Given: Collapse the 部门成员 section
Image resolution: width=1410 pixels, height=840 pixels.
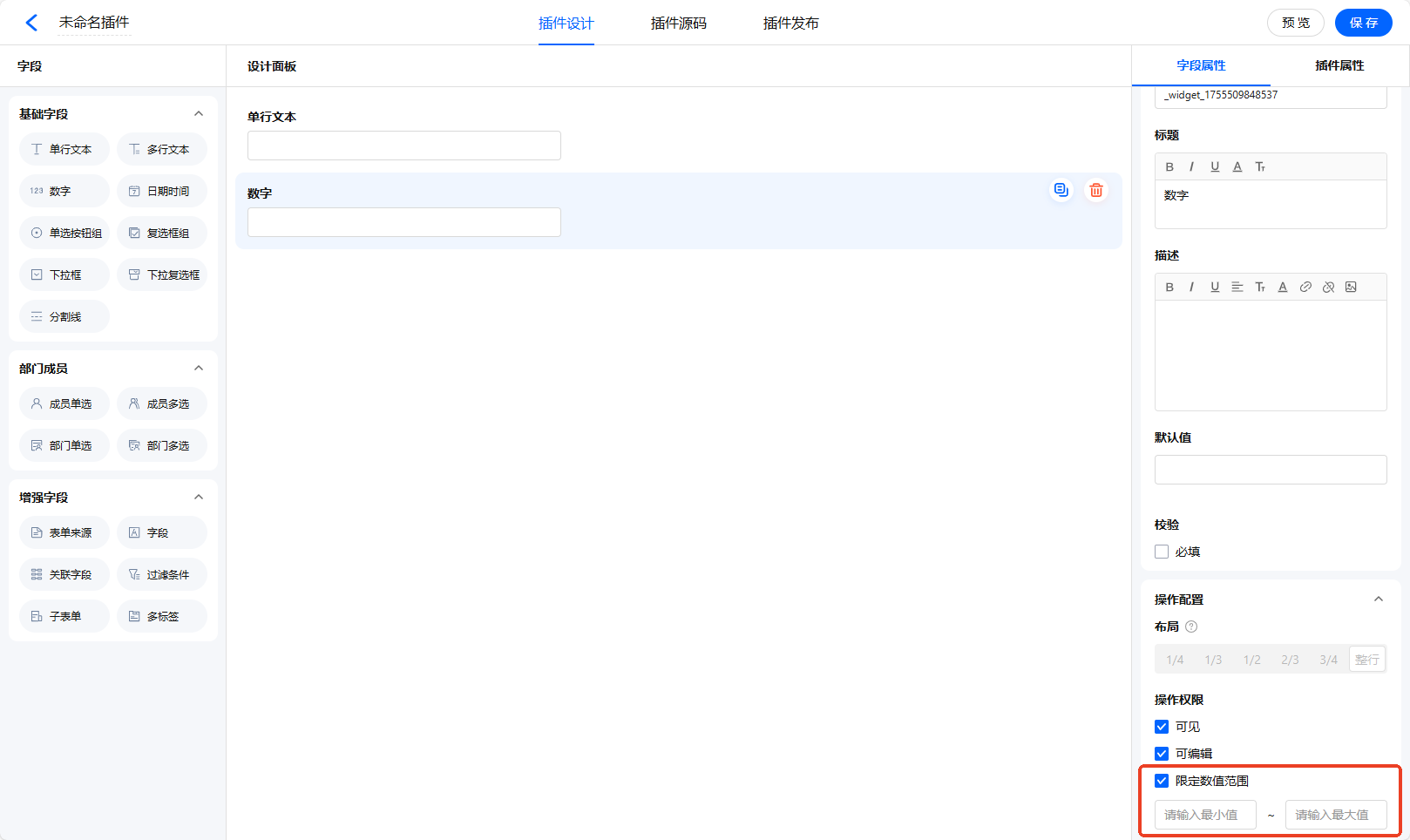Looking at the screenshot, I should pos(199,369).
